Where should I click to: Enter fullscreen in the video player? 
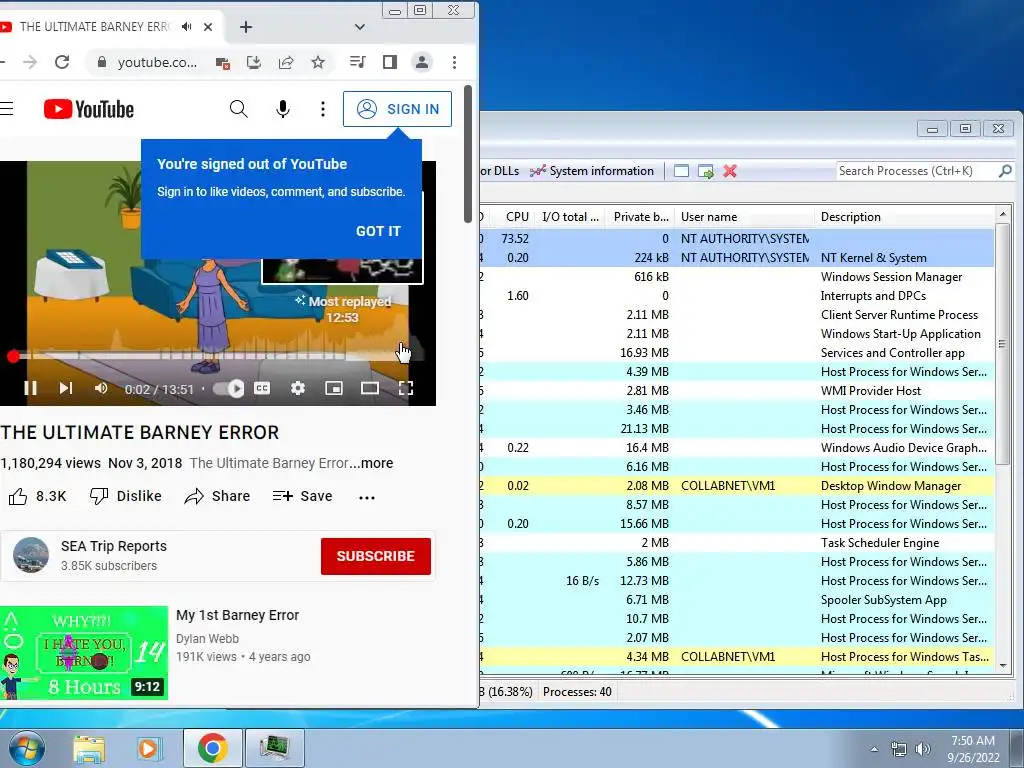pos(406,389)
